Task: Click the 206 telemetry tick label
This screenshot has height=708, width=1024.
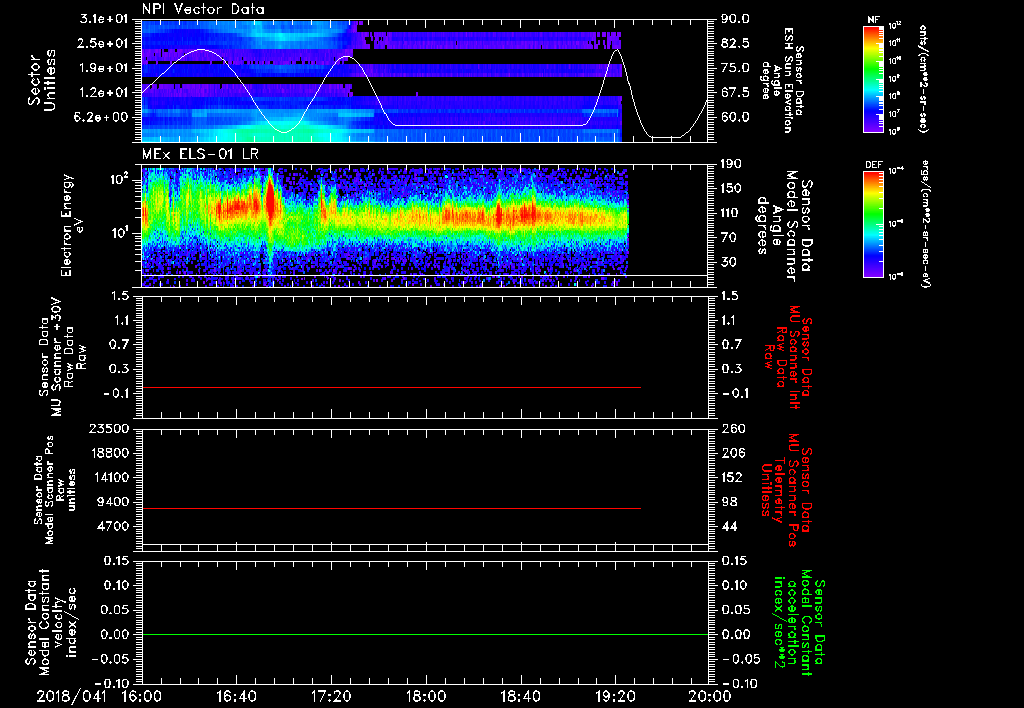Action: [x=733, y=453]
